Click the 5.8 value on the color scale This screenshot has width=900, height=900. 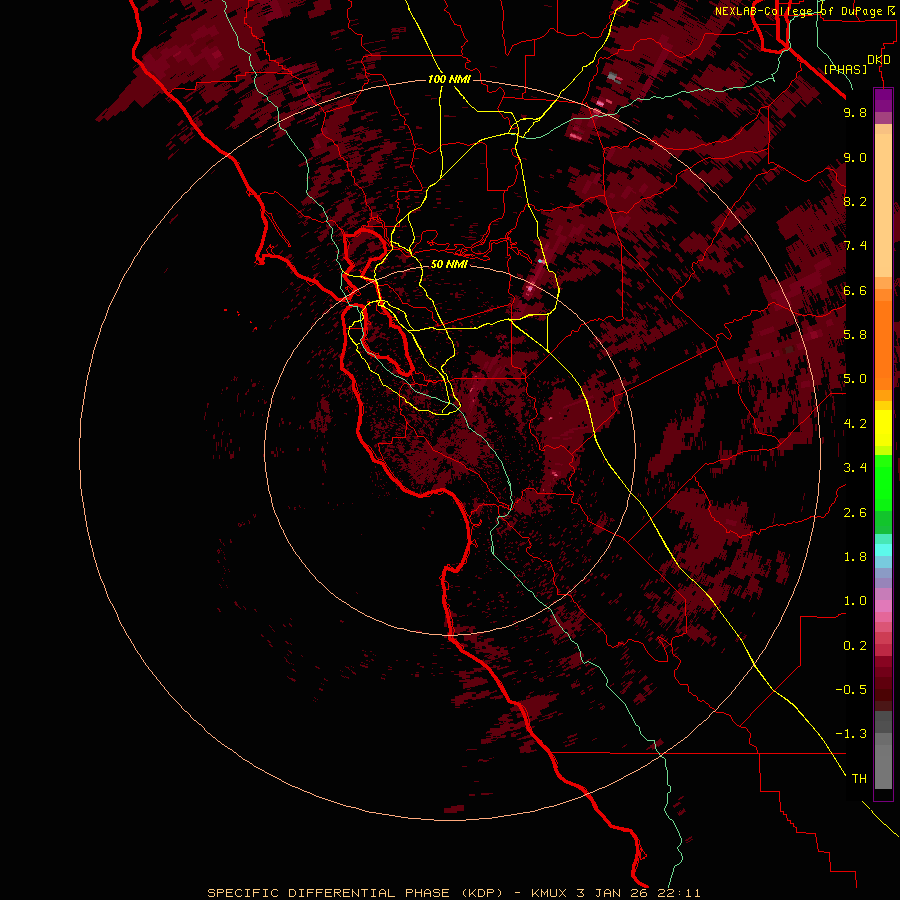point(855,334)
